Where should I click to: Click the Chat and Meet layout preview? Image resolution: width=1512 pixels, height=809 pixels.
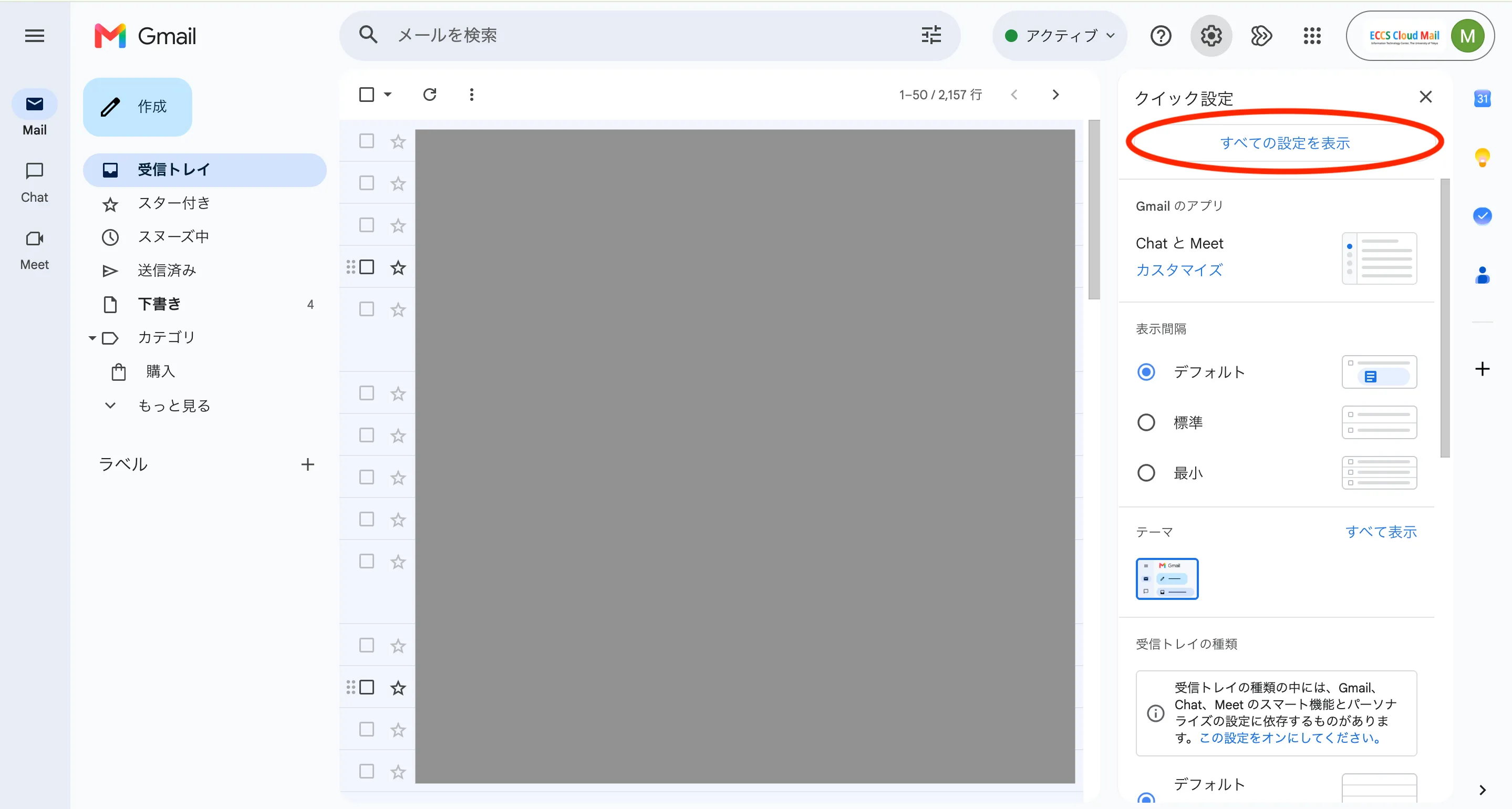click(x=1380, y=258)
